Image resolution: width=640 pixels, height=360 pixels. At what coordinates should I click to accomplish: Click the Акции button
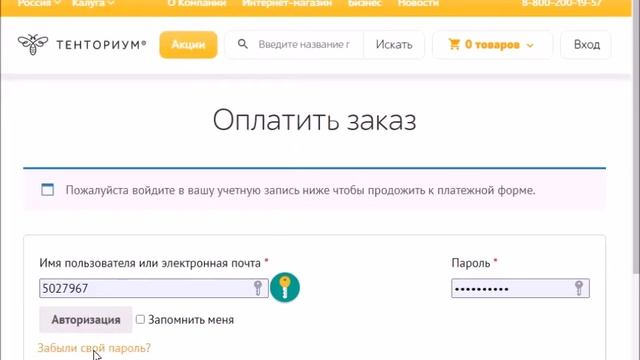click(188, 44)
